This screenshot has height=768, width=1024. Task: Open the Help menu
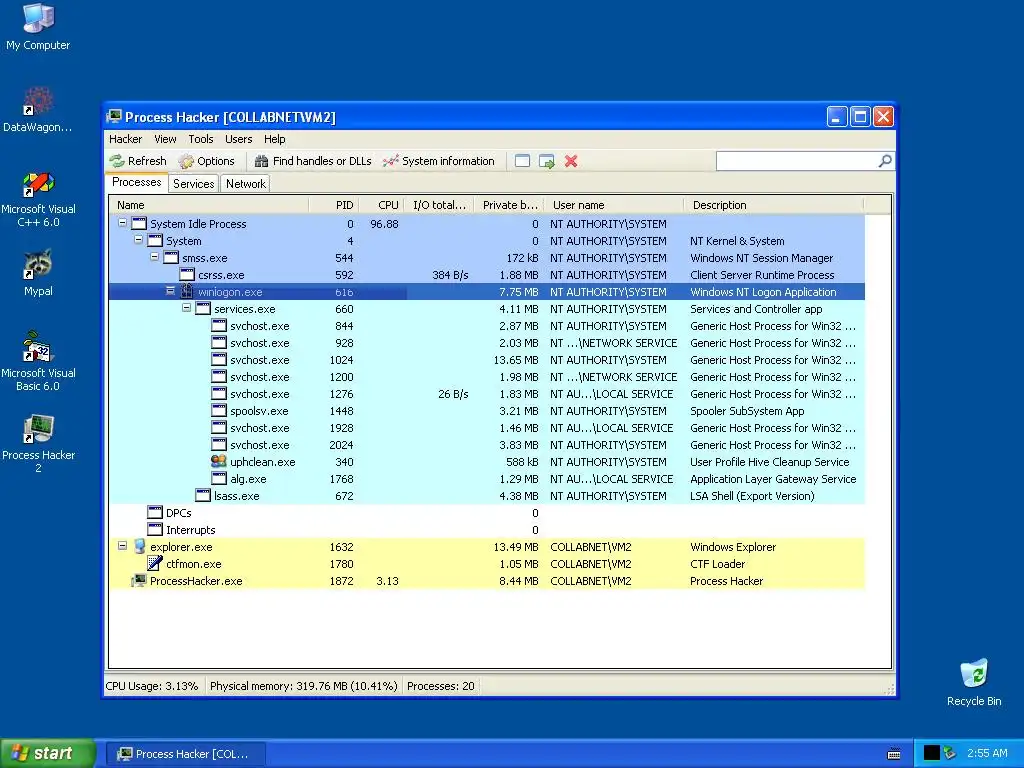click(x=274, y=139)
